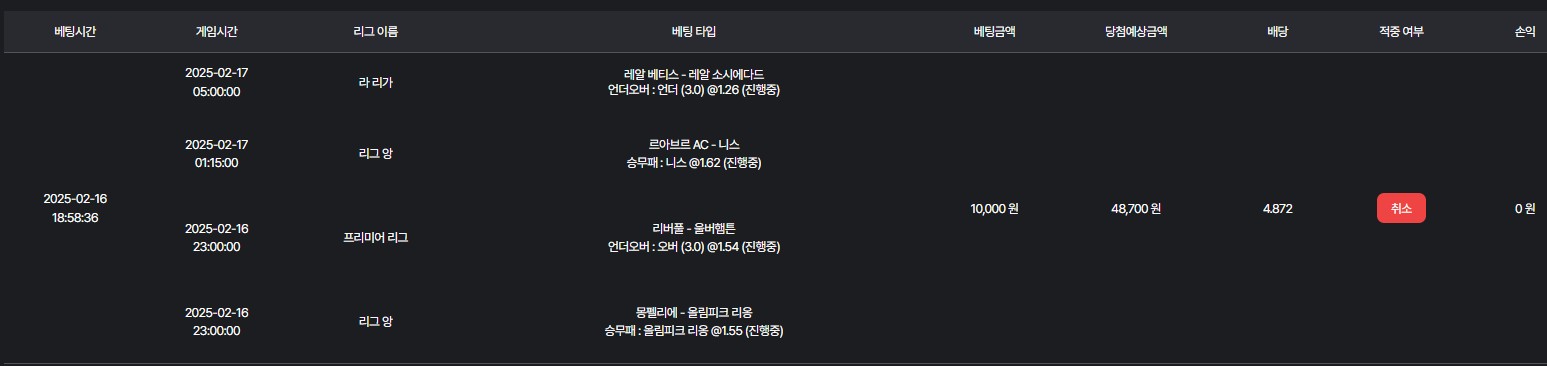Select the 4.872 odds value
Viewport: 1547px width, 366px height.
1277,209
